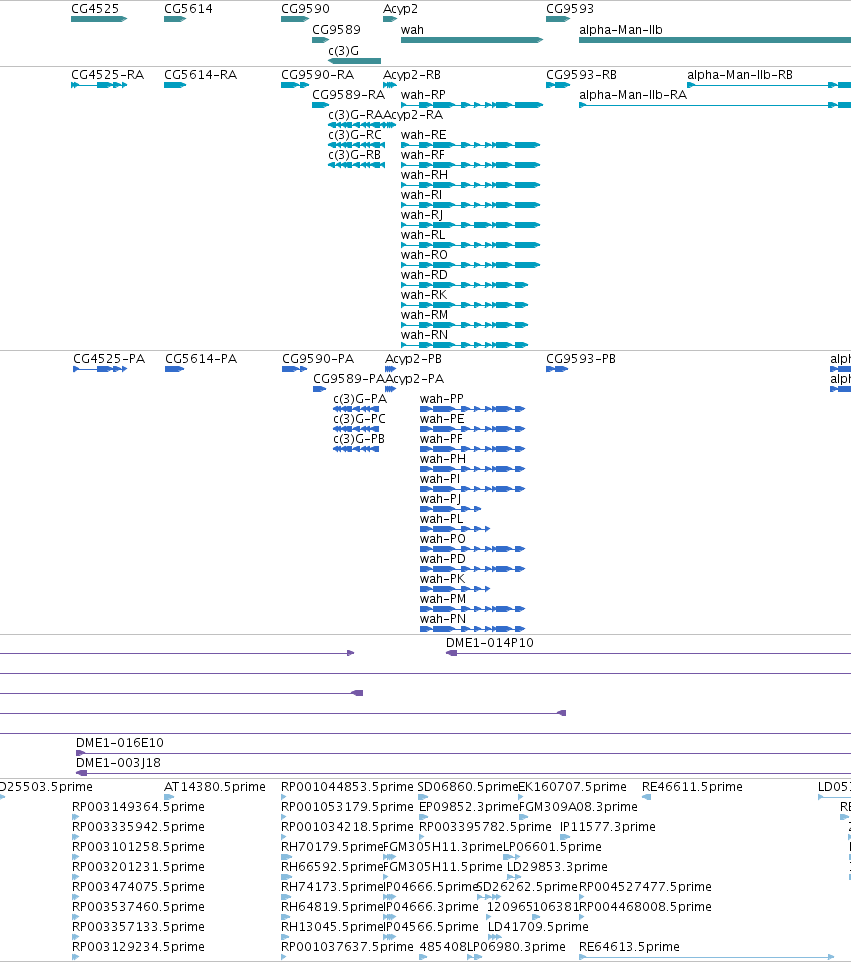
Task: Select protein c(3)G-PC
Action: [x=360, y=419]
